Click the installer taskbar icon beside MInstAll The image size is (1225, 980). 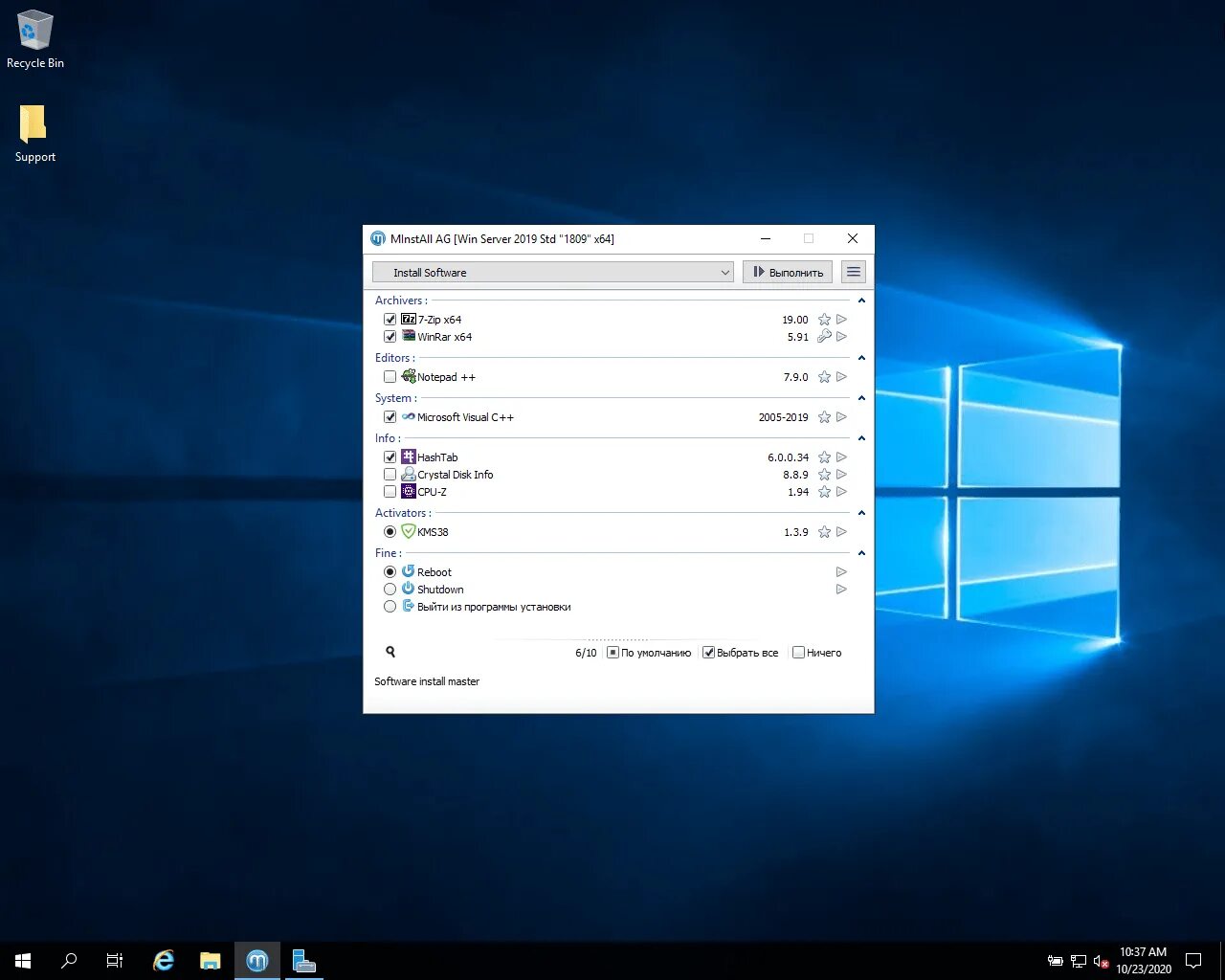pos(303,961)
